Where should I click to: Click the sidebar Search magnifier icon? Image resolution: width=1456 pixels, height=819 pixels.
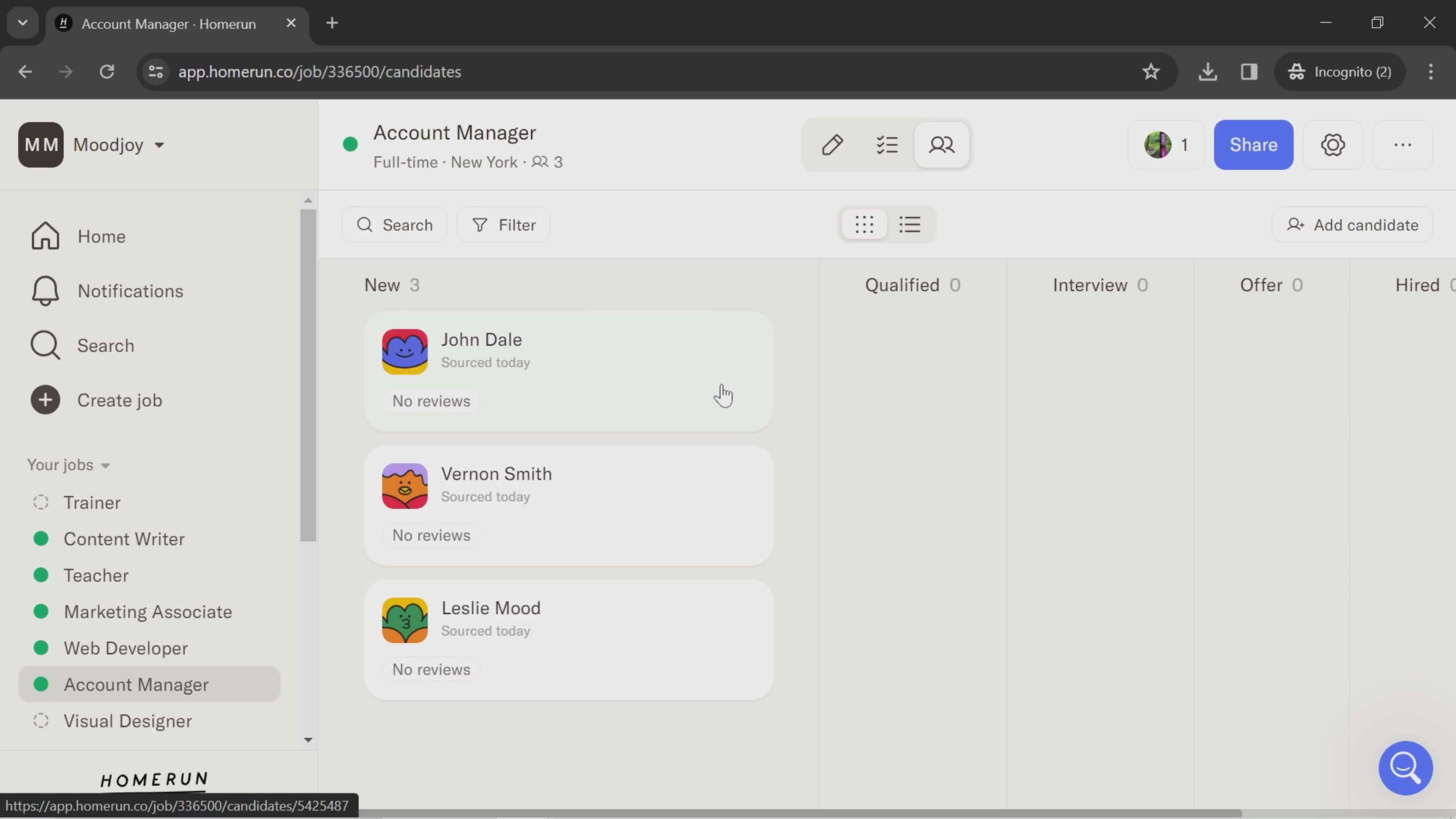click(x=45, y=345)
